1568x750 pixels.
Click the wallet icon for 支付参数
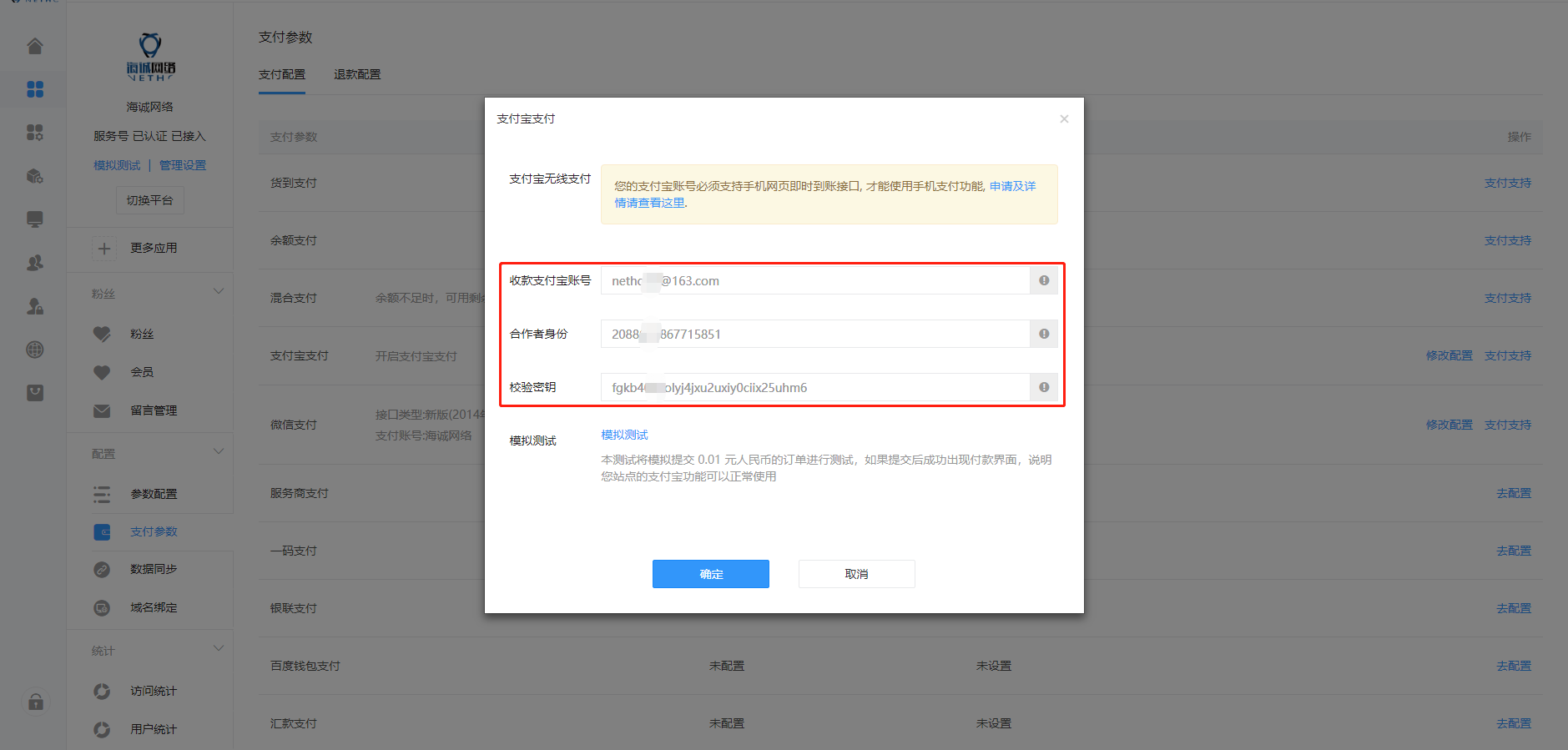[102, 531]
